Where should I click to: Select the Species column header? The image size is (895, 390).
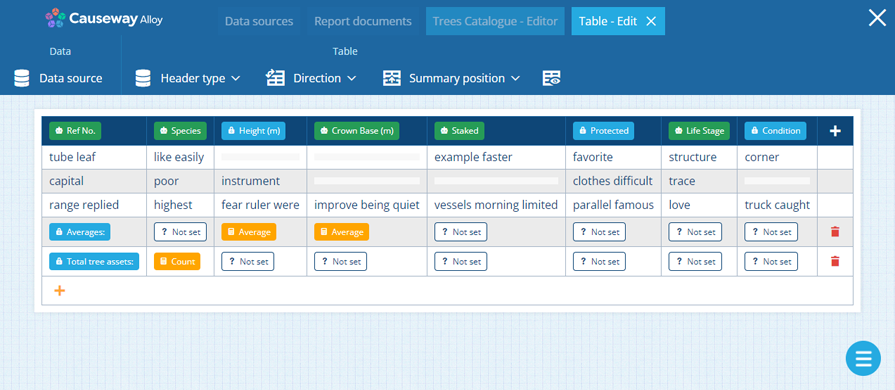(180, 131)
